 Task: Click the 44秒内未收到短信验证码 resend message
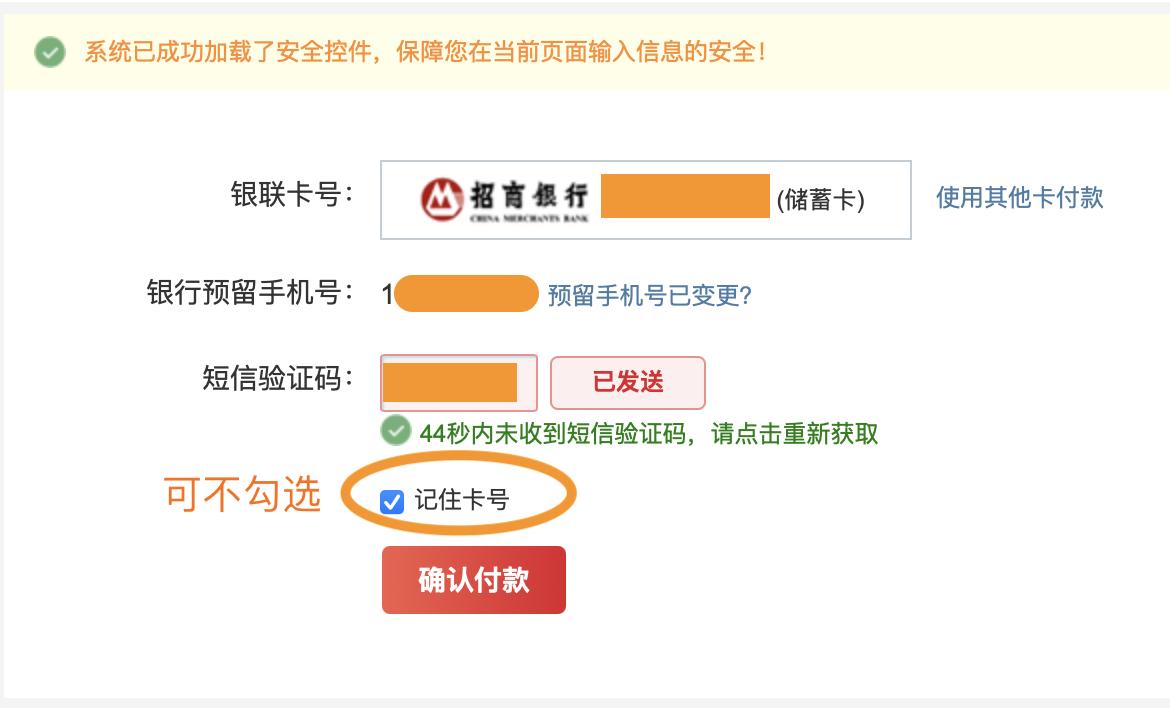coord(649,433)
